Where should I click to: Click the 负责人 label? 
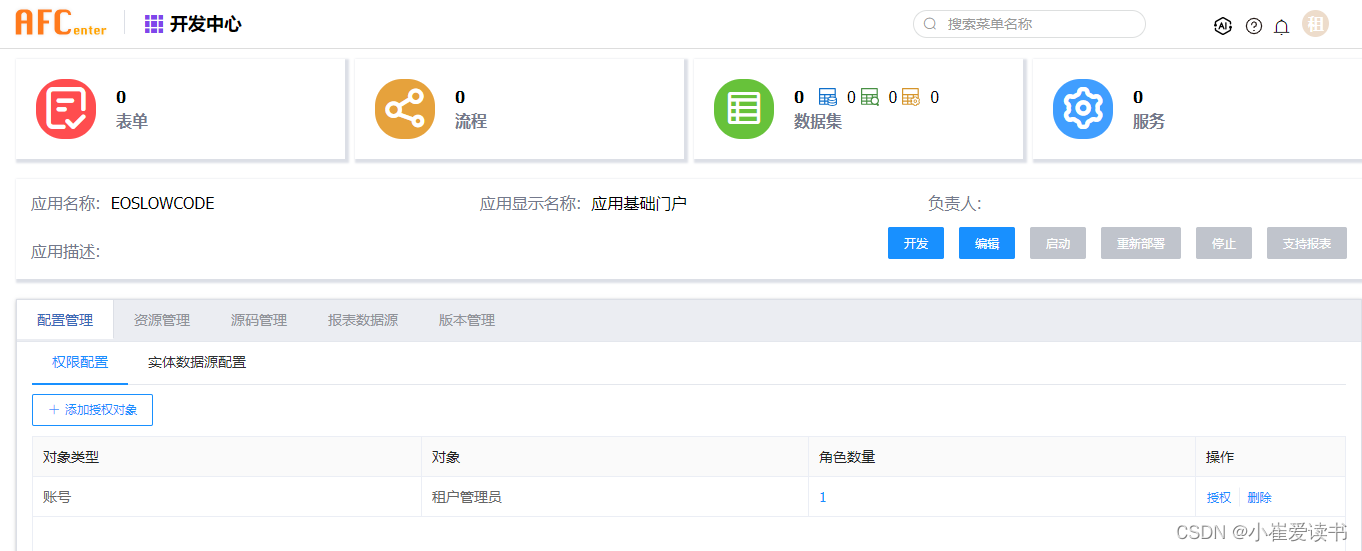pos(955,203)
